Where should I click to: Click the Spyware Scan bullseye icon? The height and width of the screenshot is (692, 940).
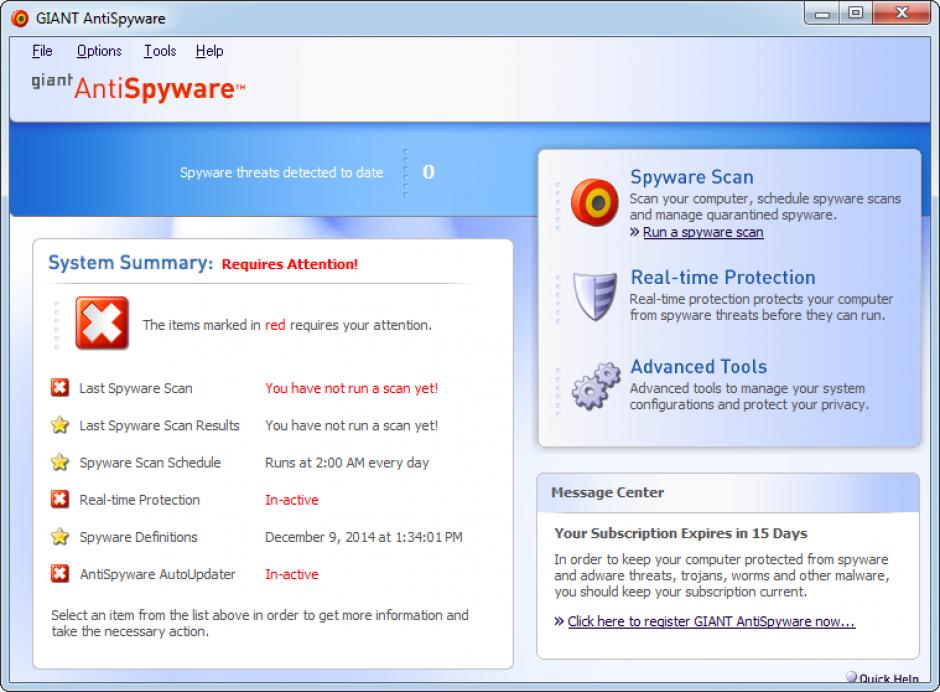tap(594, 203)
